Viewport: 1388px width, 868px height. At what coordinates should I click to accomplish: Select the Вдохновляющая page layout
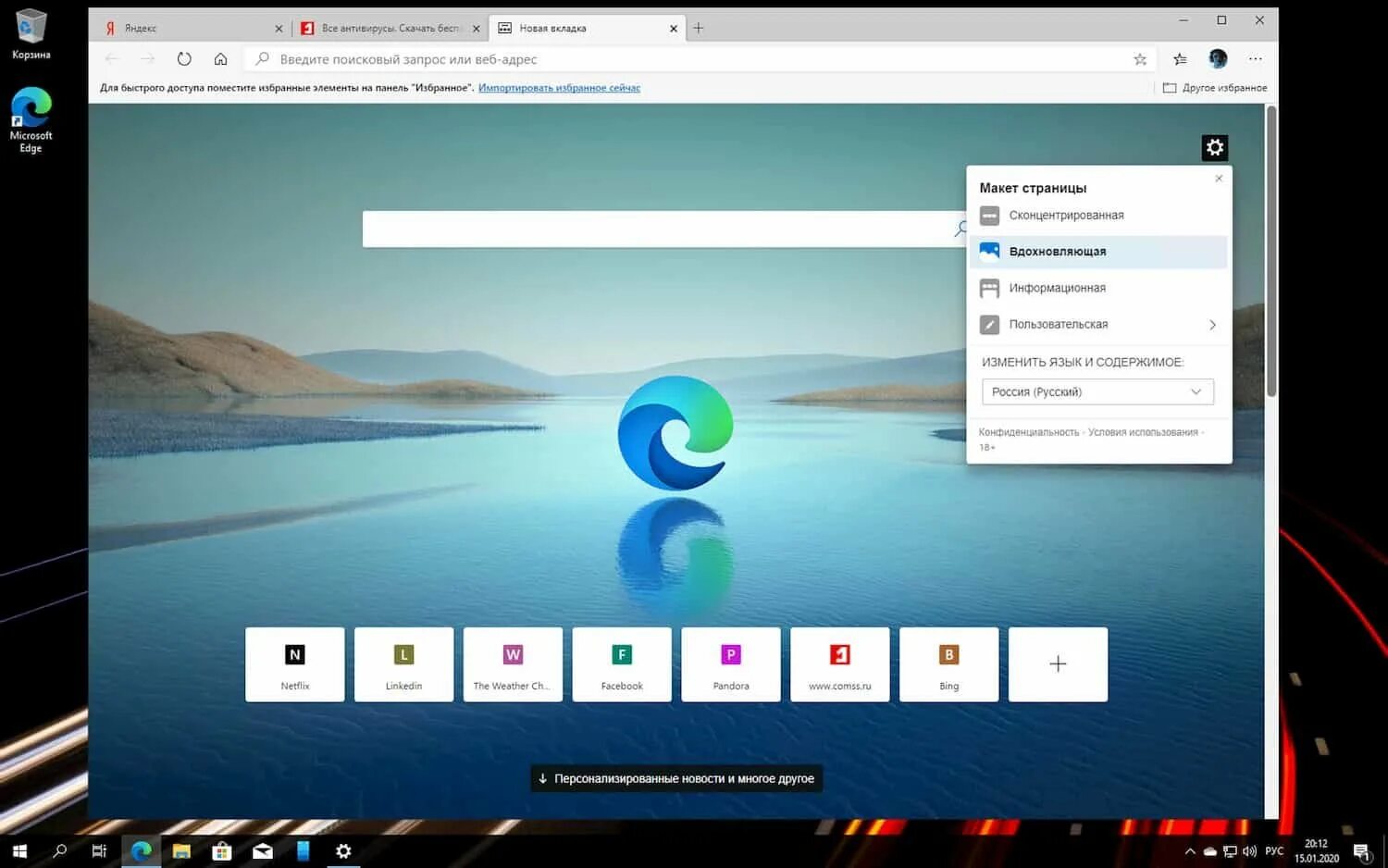pyautogui.click(x=1058, y=251)
